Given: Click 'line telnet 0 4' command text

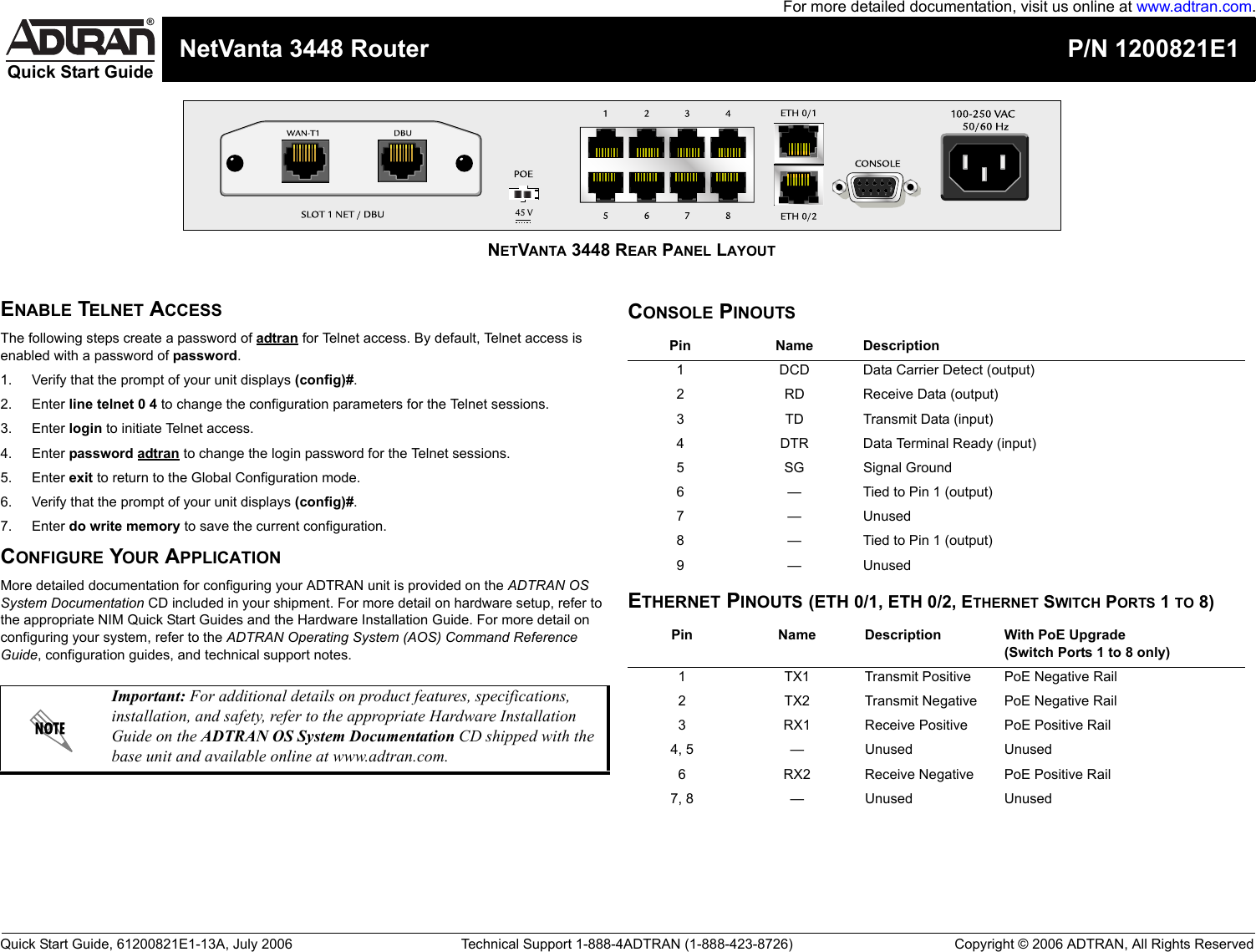Looking at the screenshot, I should [113, 404].
